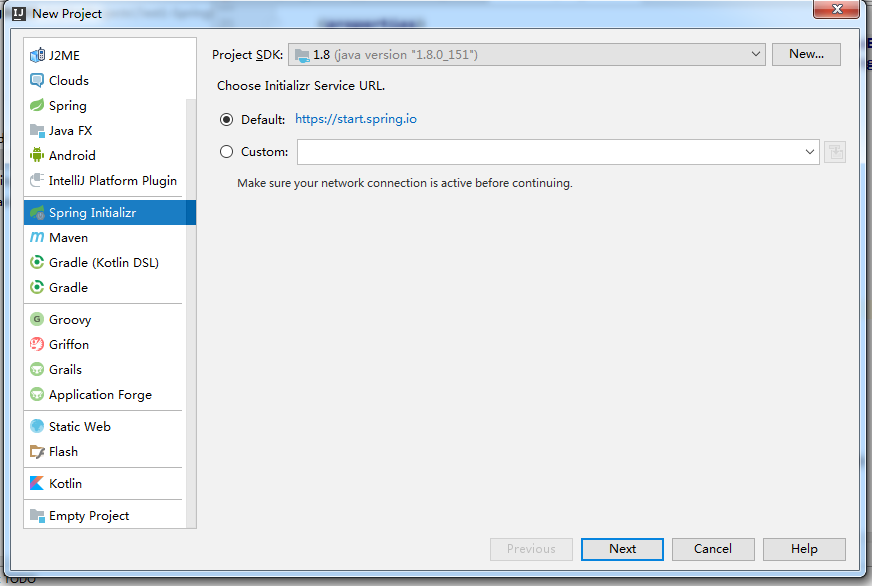Click the New... SDK button
Viewport: 872px width, 586px height.
pos(806,54)
